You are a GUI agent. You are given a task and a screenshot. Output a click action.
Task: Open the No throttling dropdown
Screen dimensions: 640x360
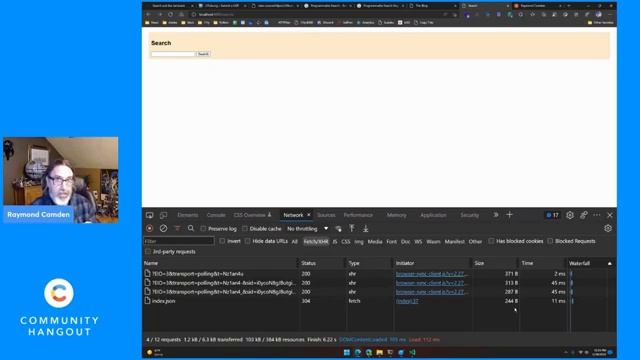[307, 229]
